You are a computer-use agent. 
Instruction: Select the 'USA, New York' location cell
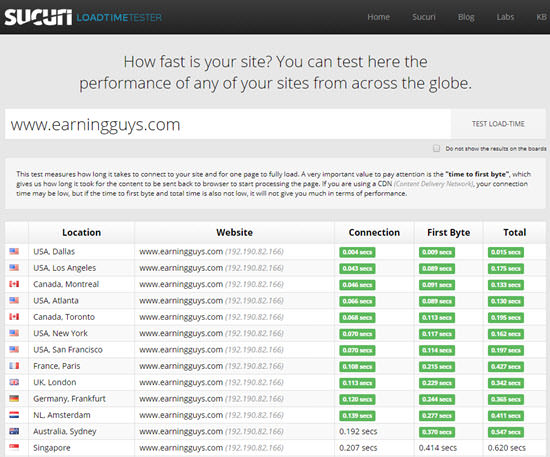tap(81, 333)
